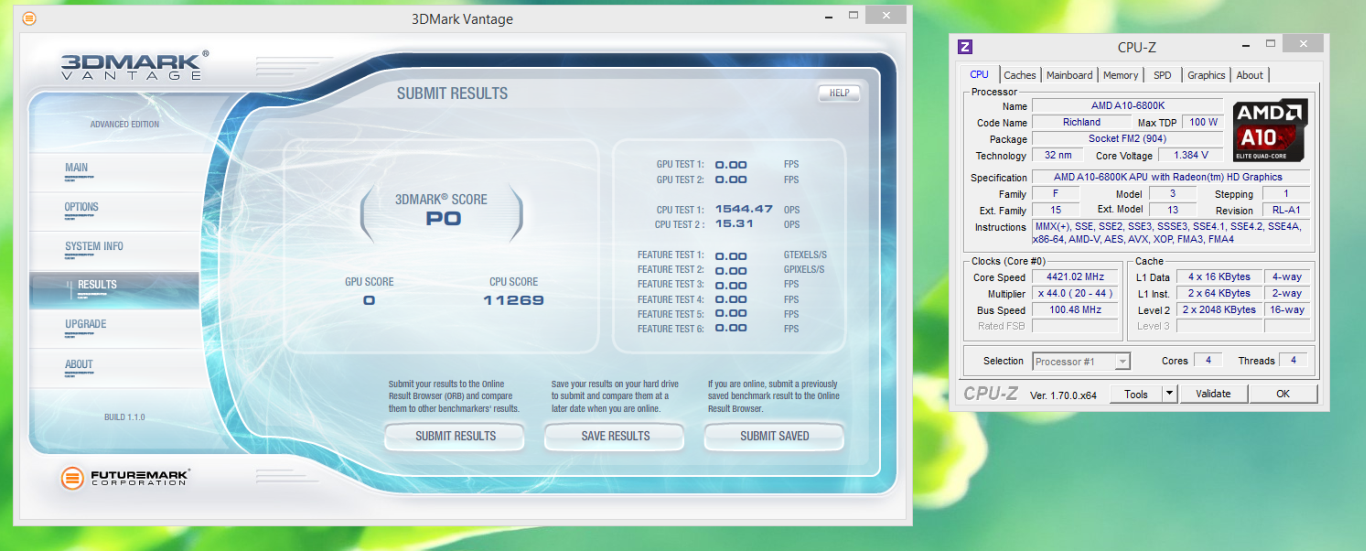Viewport: 1366px width, 551px height.
Task: Click the 3DMark Vantage logo
Action: [134, 65]
